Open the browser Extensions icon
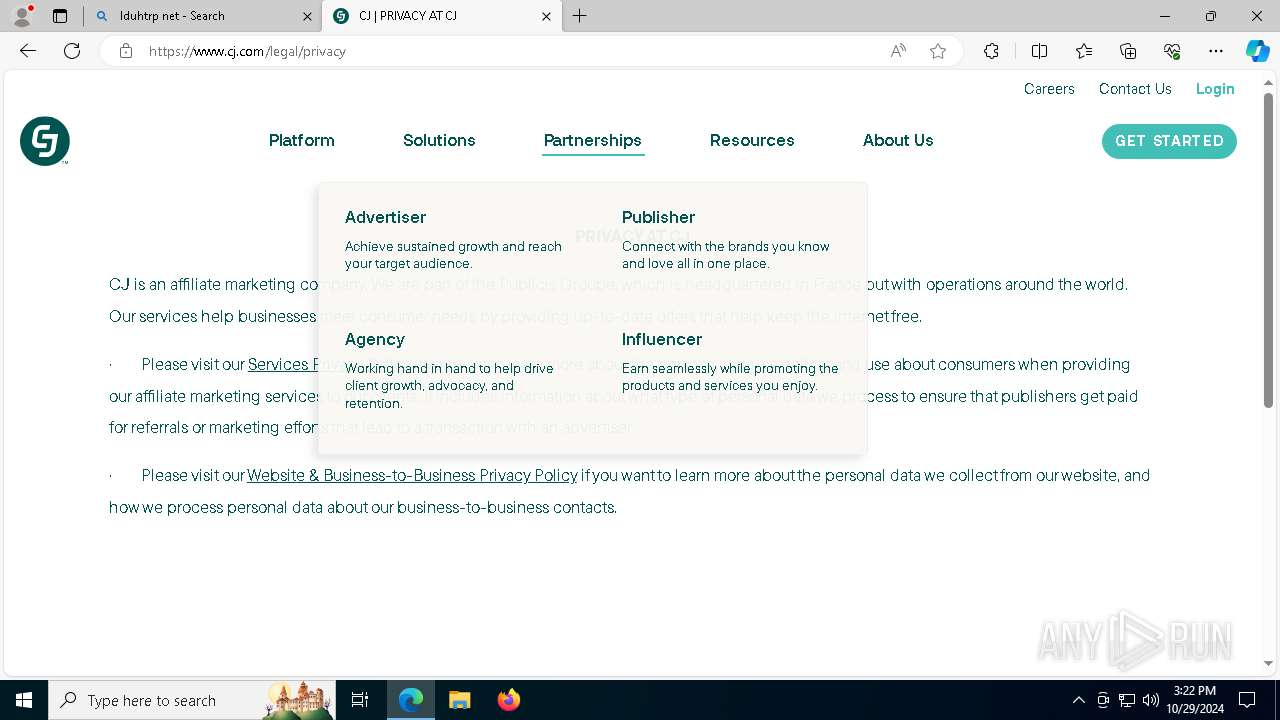 click(x=991, y=51)
